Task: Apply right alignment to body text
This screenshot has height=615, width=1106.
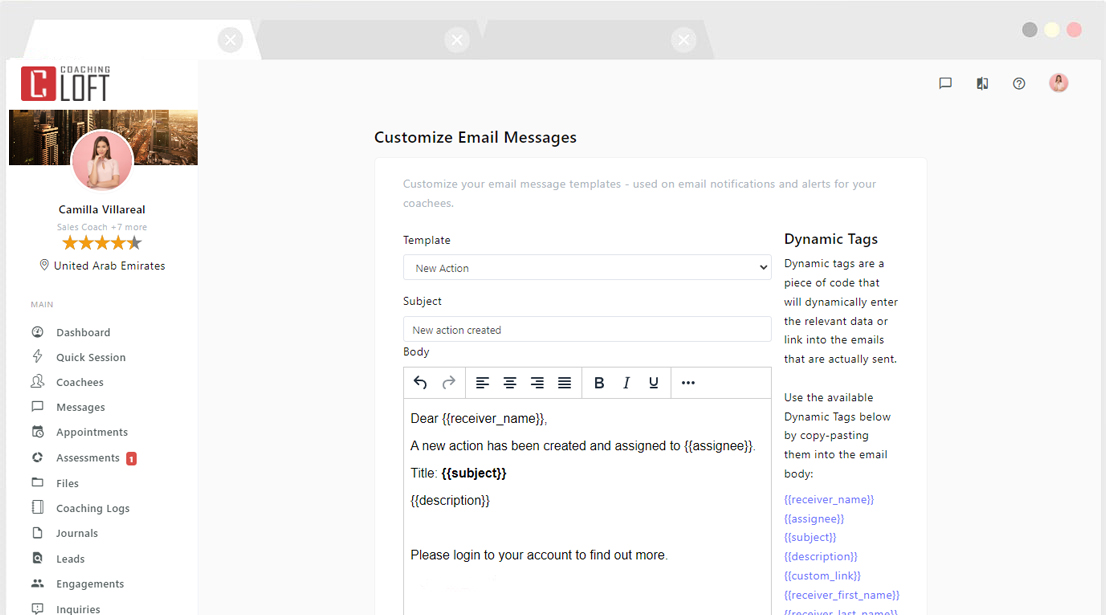Action: (x=537, y=383)
